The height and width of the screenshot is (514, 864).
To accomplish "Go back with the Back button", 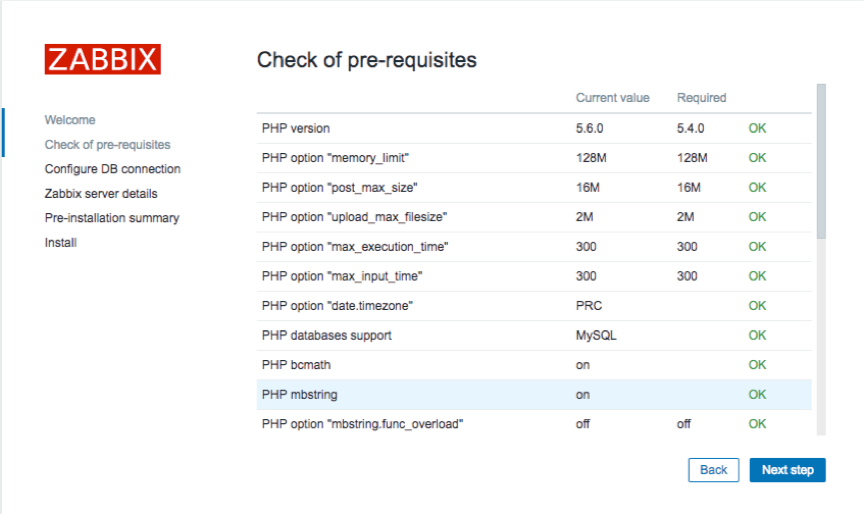I will pyautogui.click(x=713, y=470).
